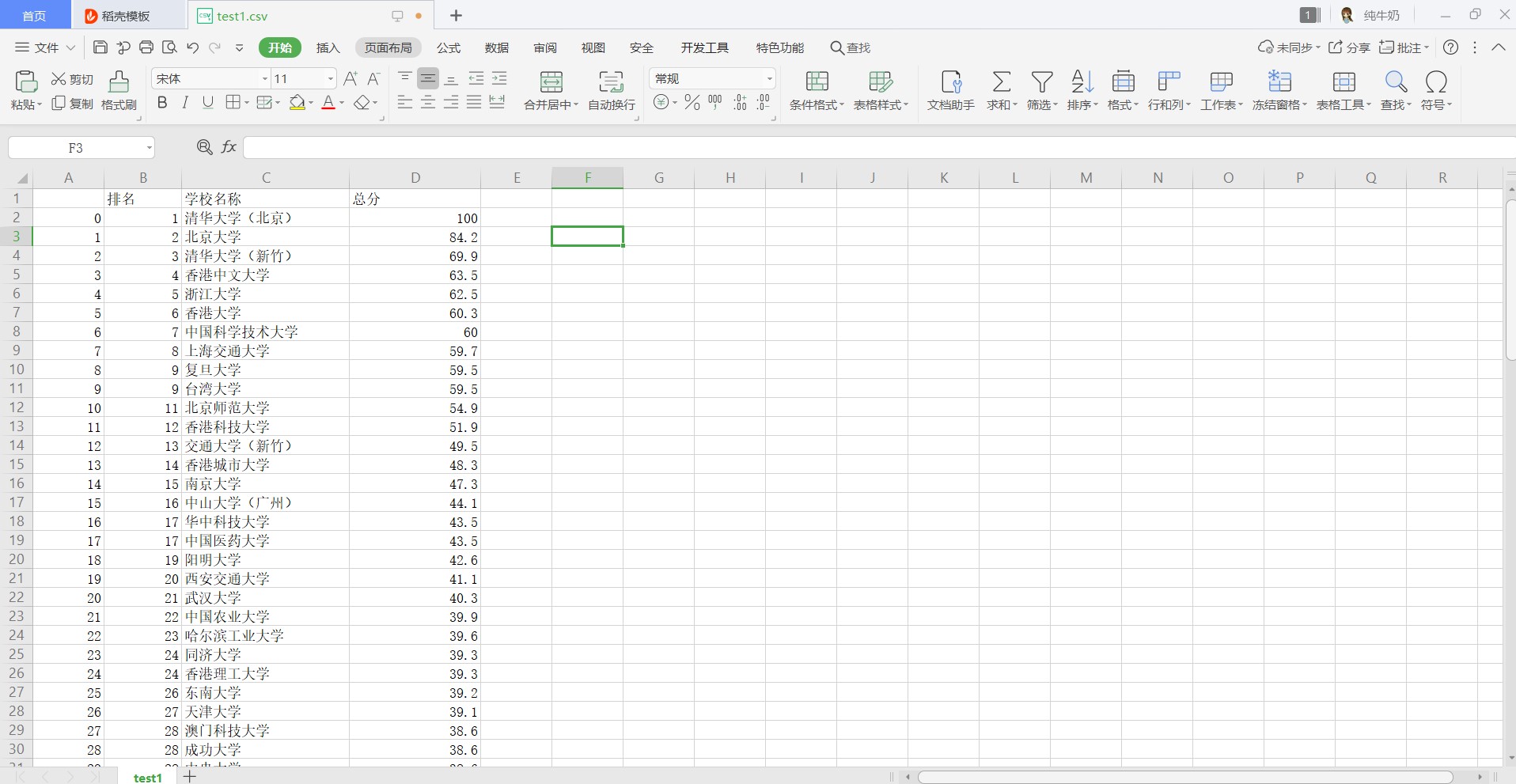
Task: Click the Sum (求和) sigma icon
Action: [x=1001, y=81]
